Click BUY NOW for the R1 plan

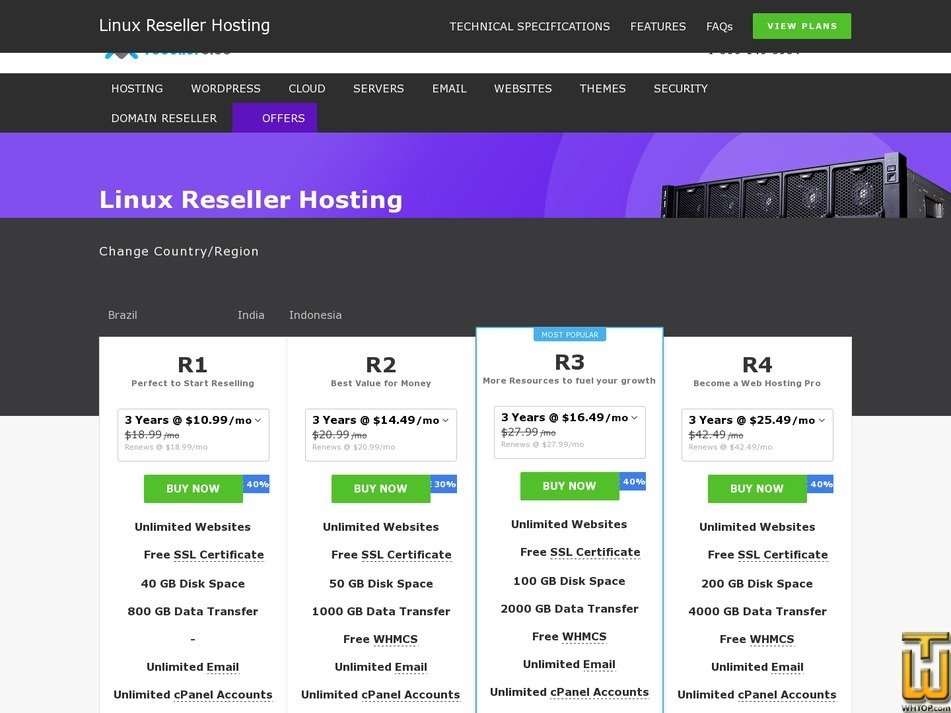(193, 489)
